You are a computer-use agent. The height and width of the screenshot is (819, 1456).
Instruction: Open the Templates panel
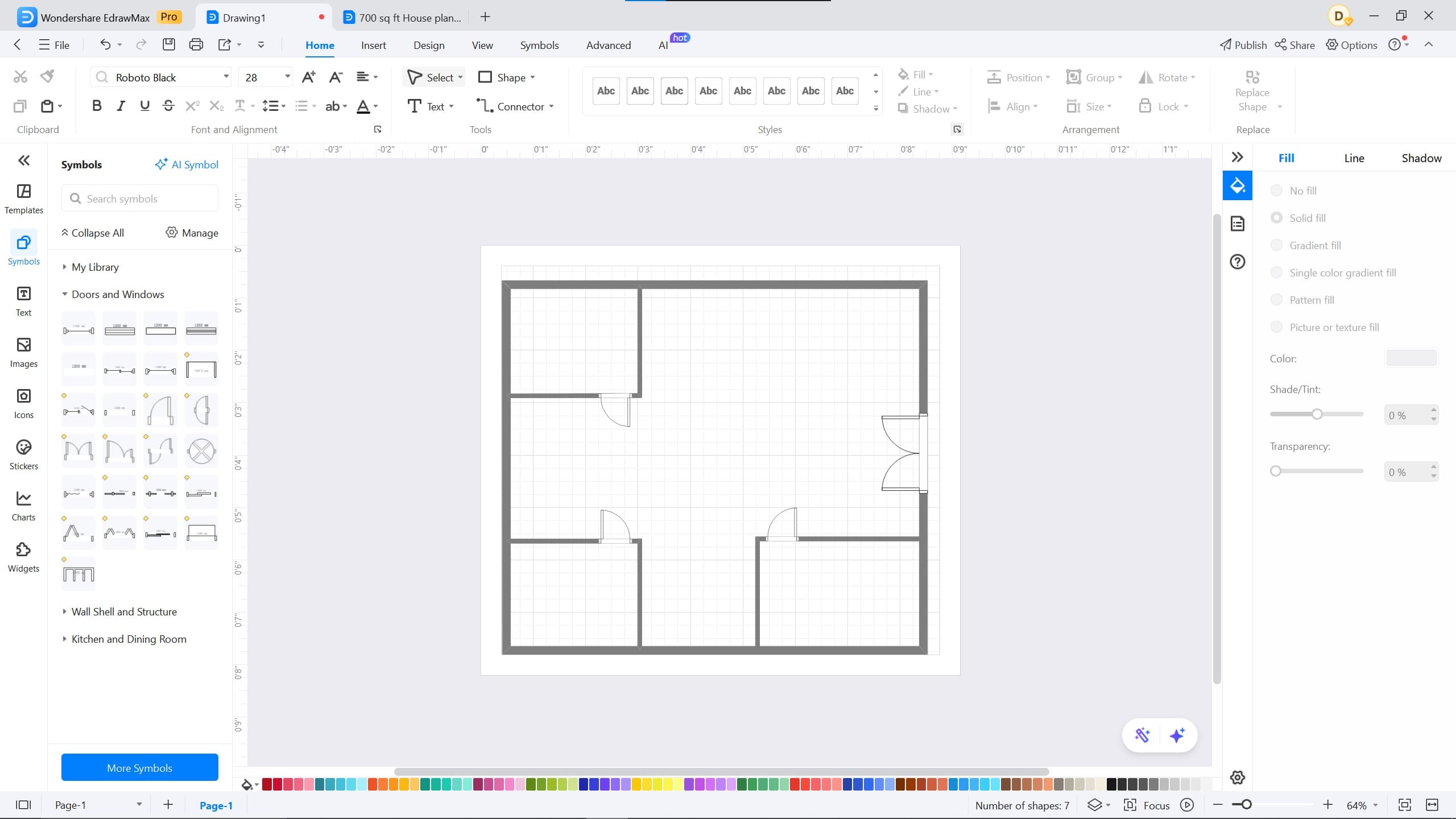(23, 198)
